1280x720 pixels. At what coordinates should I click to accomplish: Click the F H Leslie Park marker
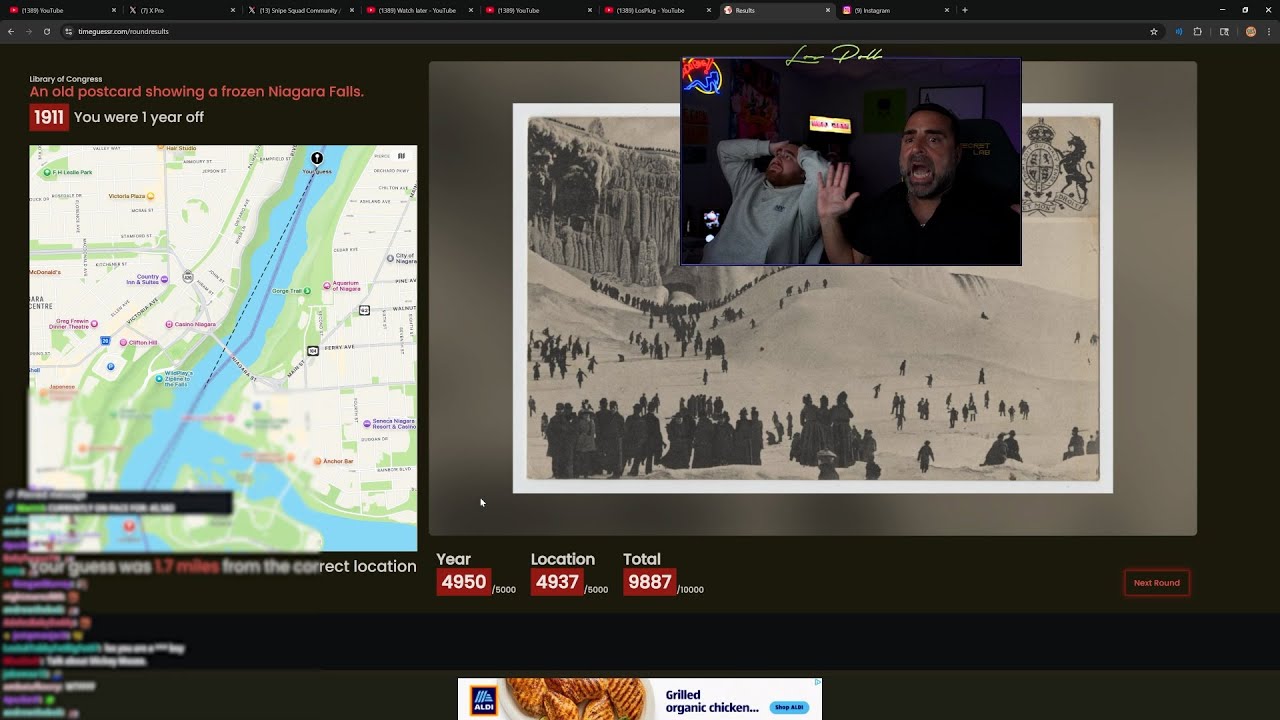(47, 173)
